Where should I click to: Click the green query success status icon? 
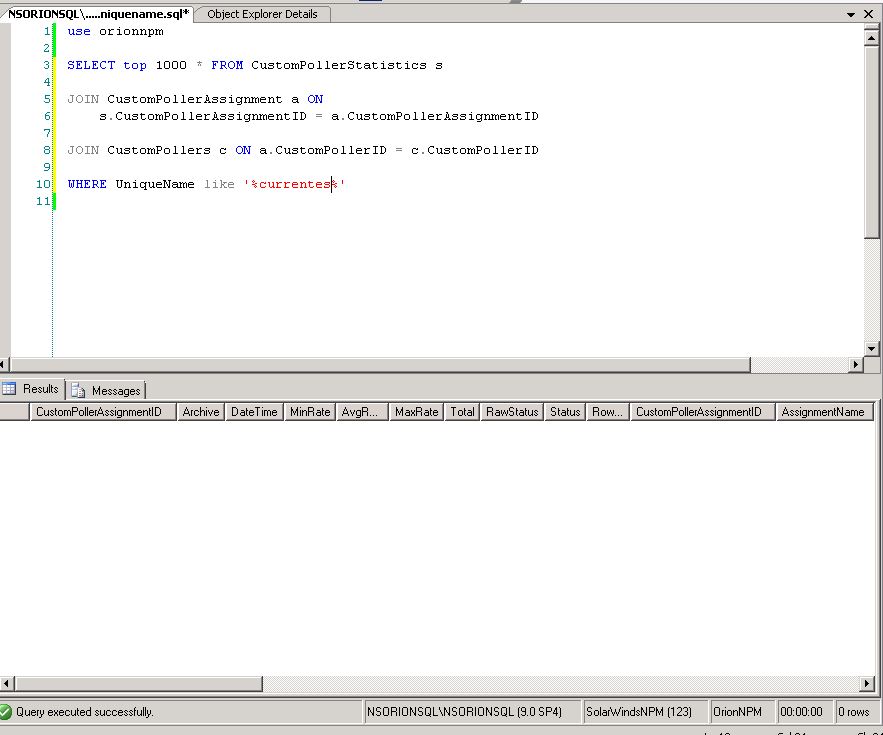pos(6,712)
